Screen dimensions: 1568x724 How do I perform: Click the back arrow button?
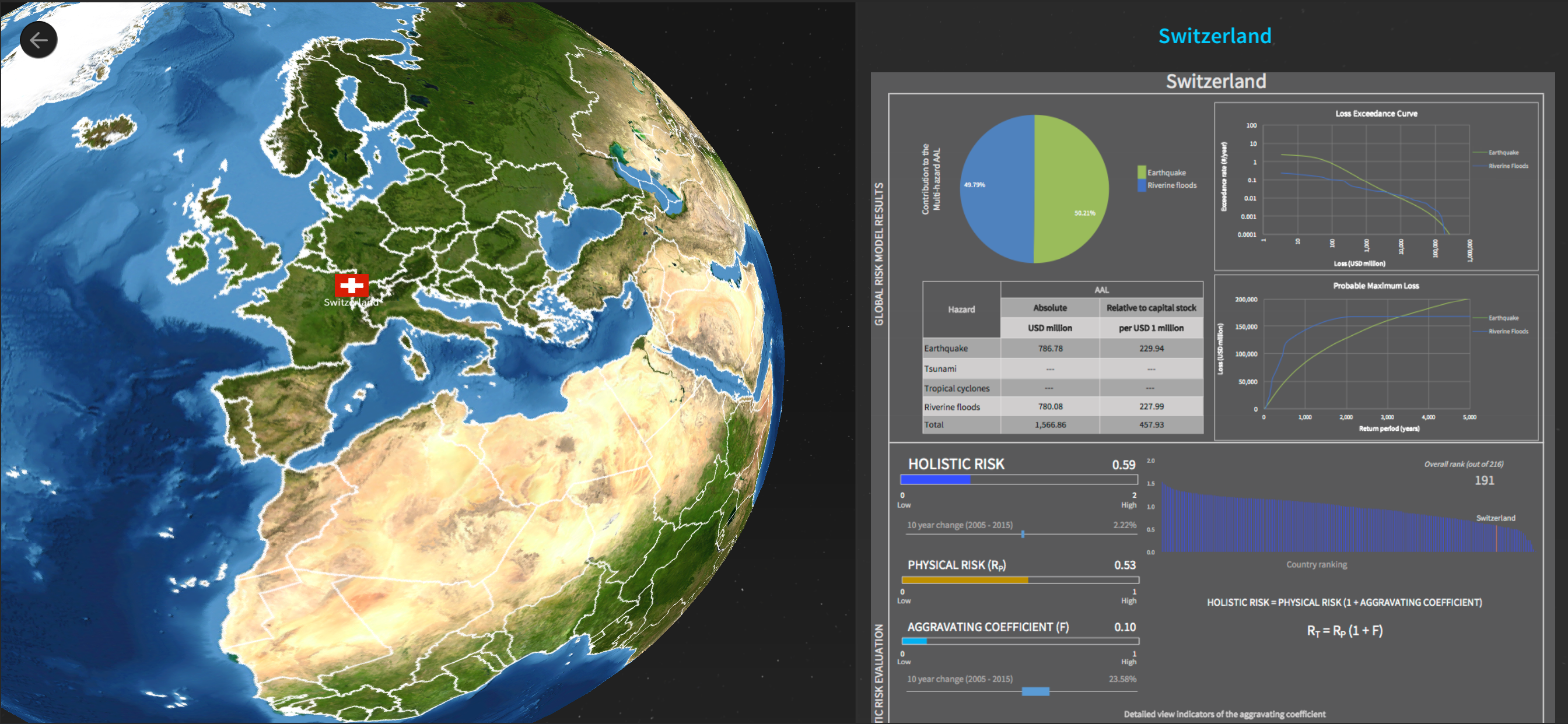[x=39, y=40]
